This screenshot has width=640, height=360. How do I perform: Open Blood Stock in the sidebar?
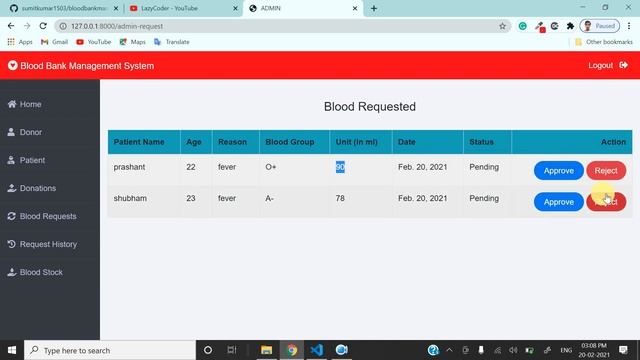click(35, 272)
